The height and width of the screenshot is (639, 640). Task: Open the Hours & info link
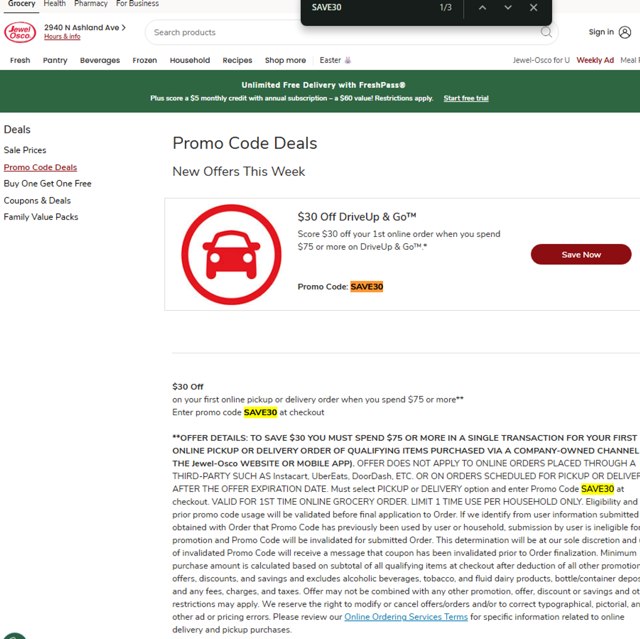coord(62,37)
